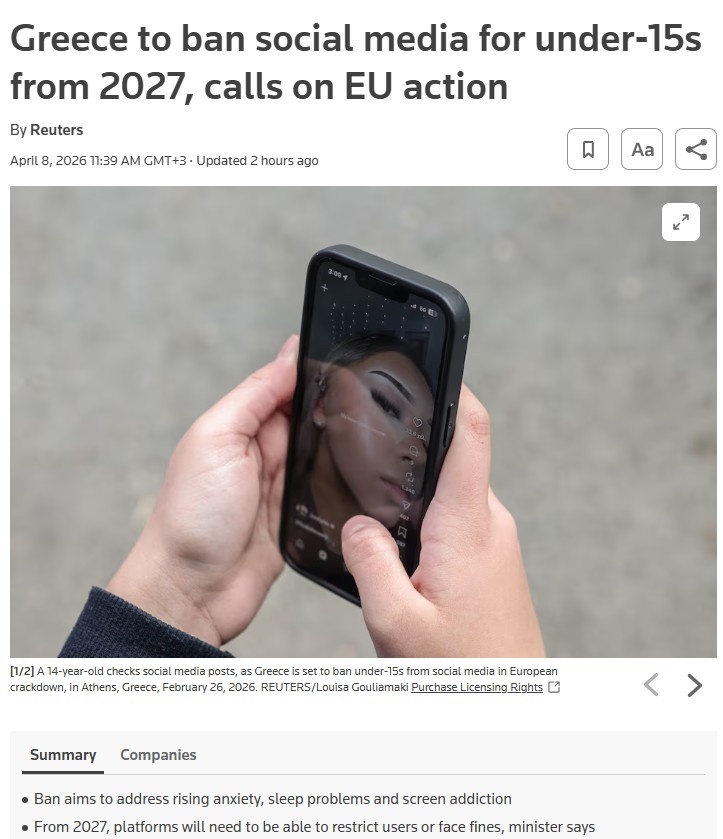This screenshot has height=839, width=723.
Task: Open the Reuters author byline
Action: [x=56, y=130]
